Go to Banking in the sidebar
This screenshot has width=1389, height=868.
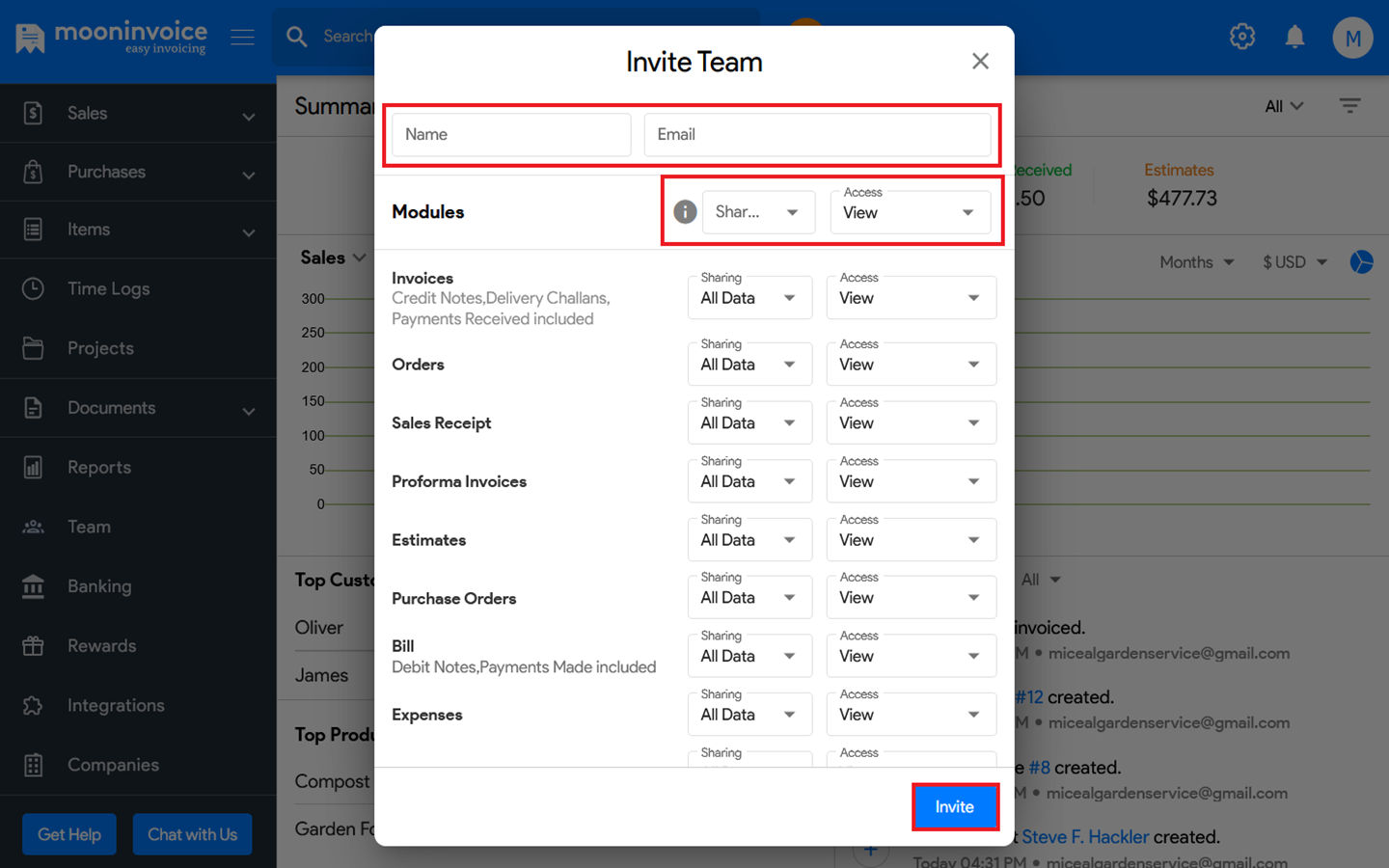[98, 586]
